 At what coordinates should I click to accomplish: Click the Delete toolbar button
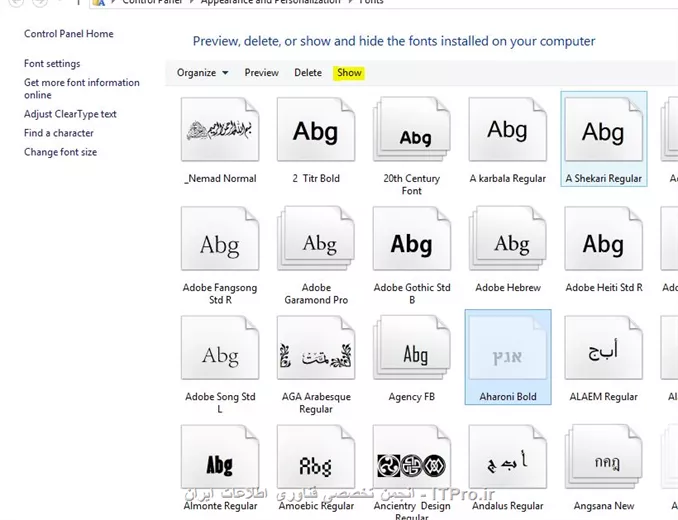(x=308, y=73)
